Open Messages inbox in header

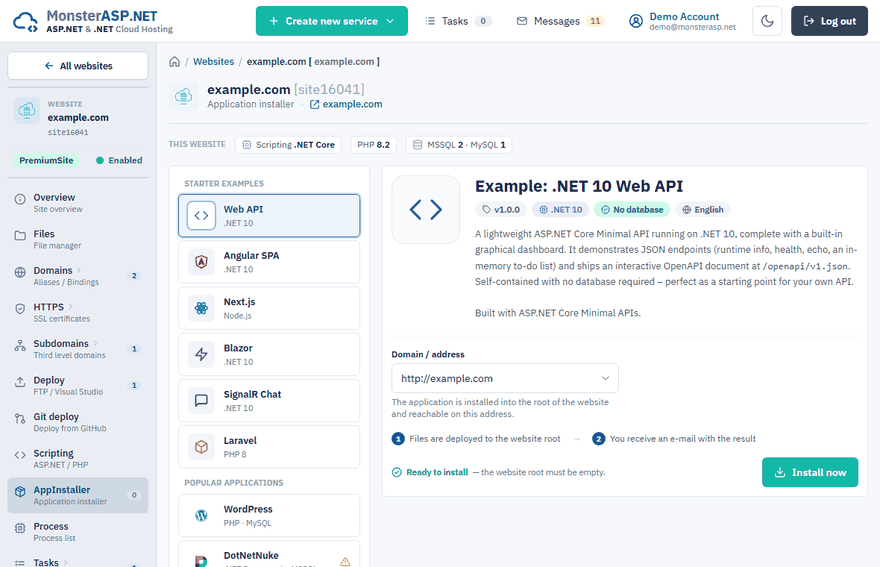pyautogui.click(x=560, y=21)
